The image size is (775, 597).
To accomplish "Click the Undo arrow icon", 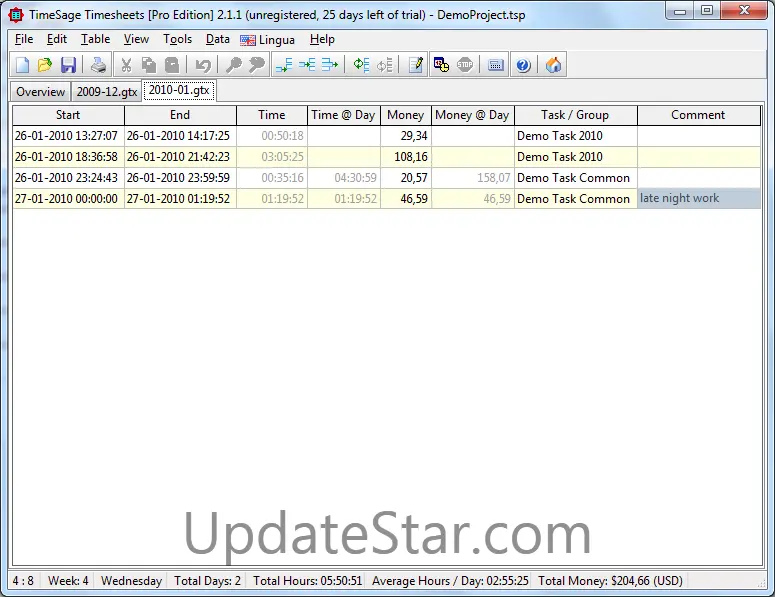I will [203, 65].
